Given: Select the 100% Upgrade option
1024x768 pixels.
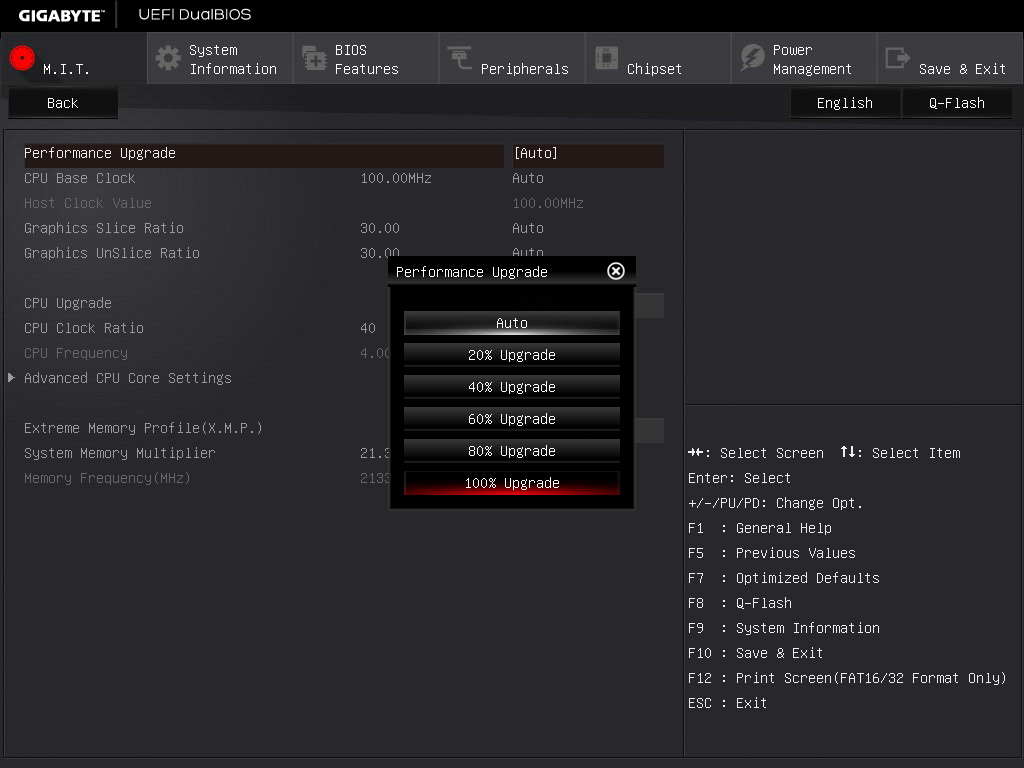Looking at the screenshot, I should tap(512, 483).
